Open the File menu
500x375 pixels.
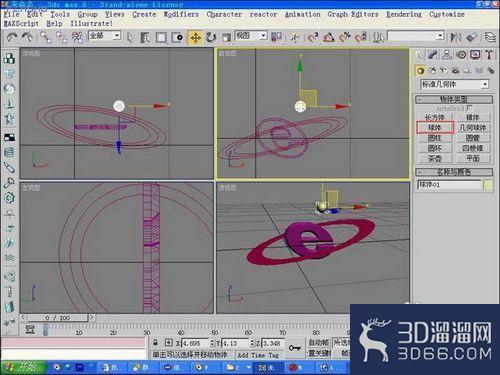pyautogui.click(x=11, y=14)
